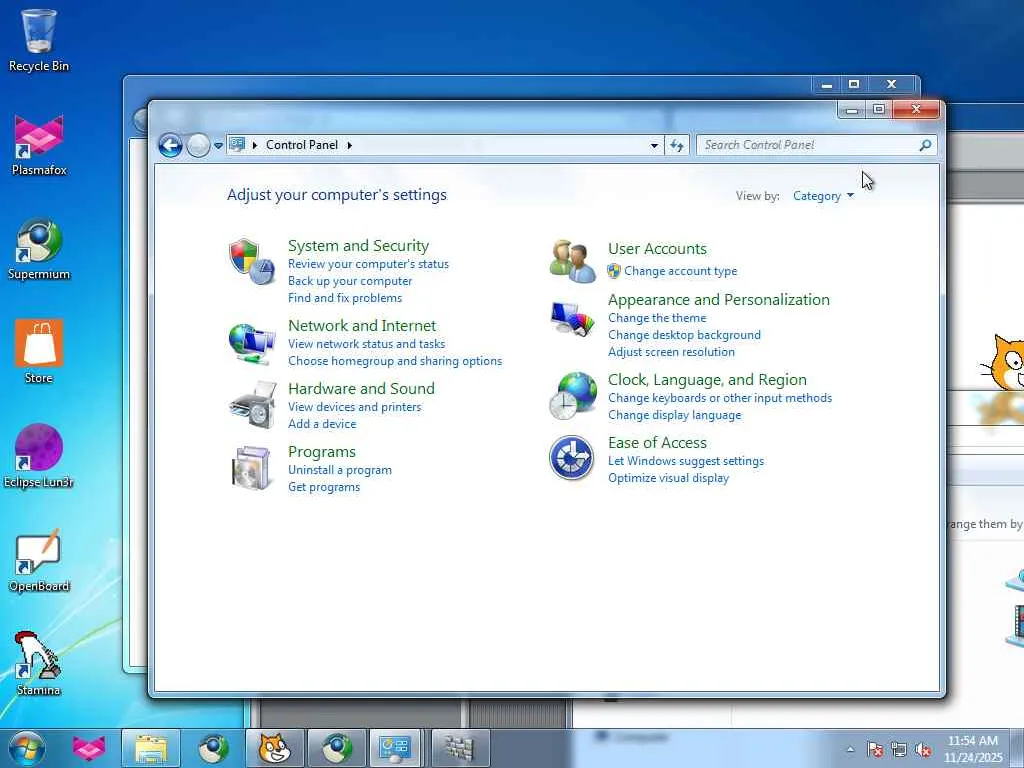The height and width of the screenshot is (768, 1024).
Task: Click Find and fix problems
Action: 345,298
